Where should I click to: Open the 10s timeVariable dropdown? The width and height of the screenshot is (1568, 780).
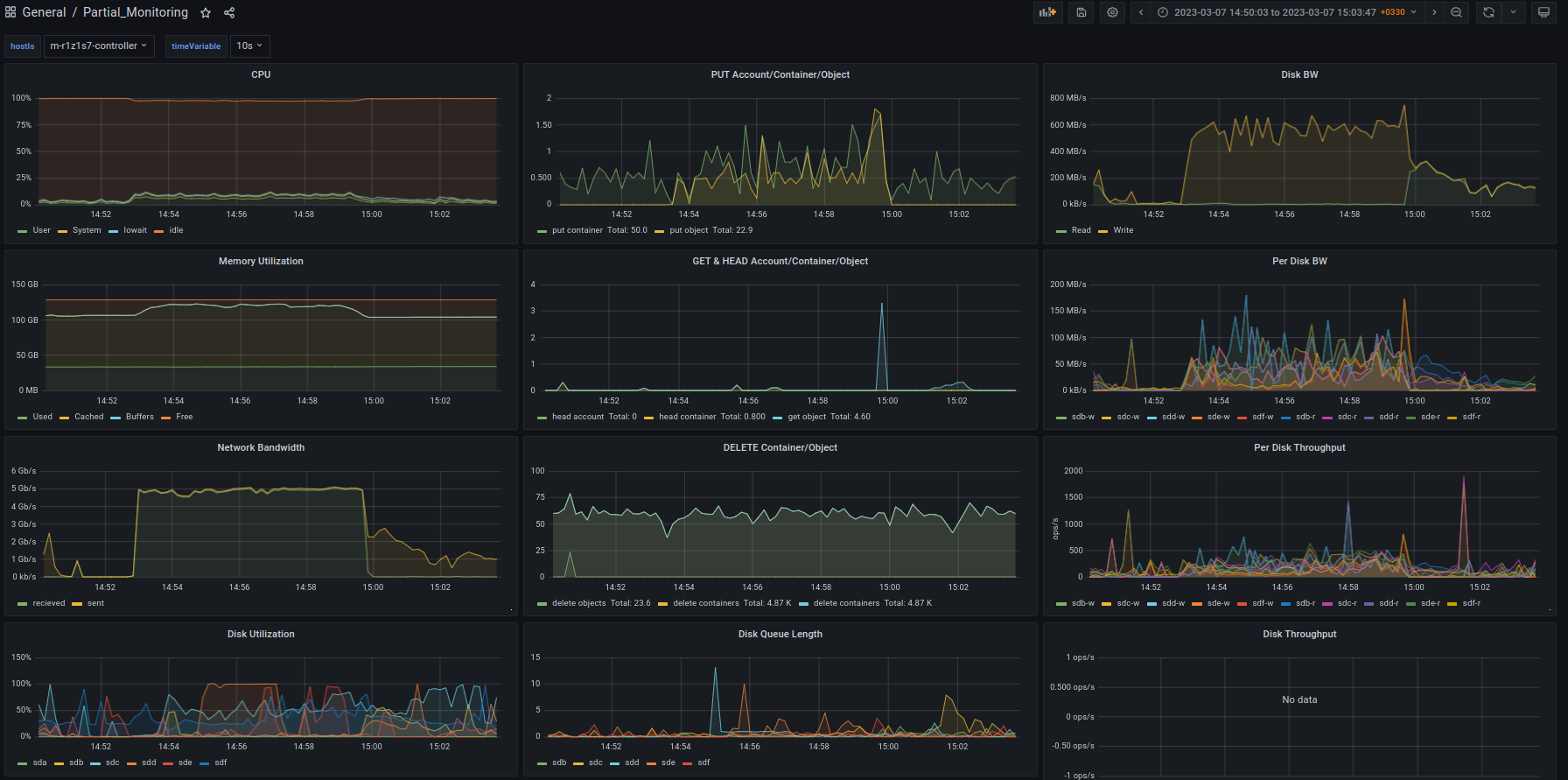pos(249,46)
